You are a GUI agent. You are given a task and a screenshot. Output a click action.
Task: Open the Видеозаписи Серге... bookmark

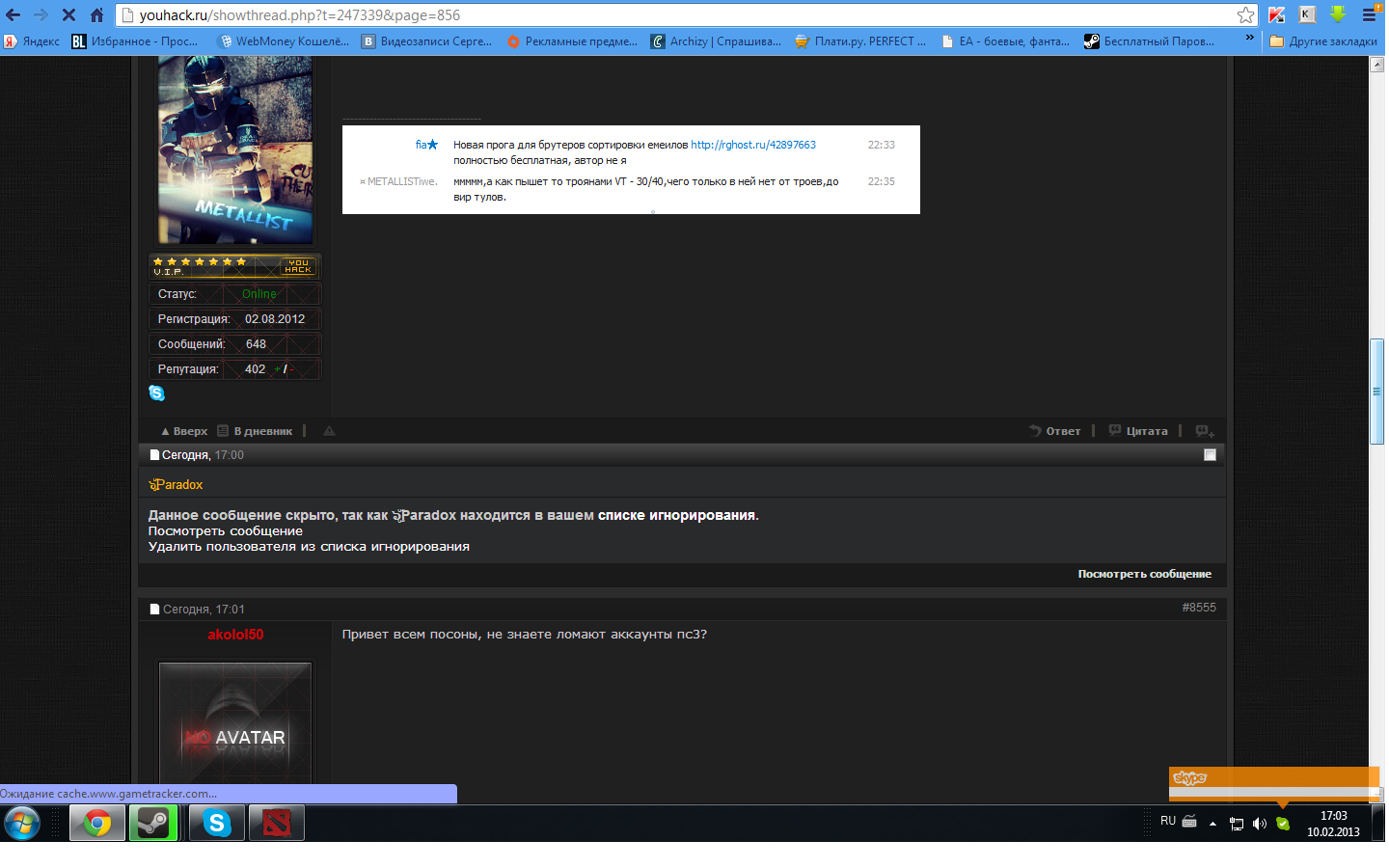(x=427, y=41)
